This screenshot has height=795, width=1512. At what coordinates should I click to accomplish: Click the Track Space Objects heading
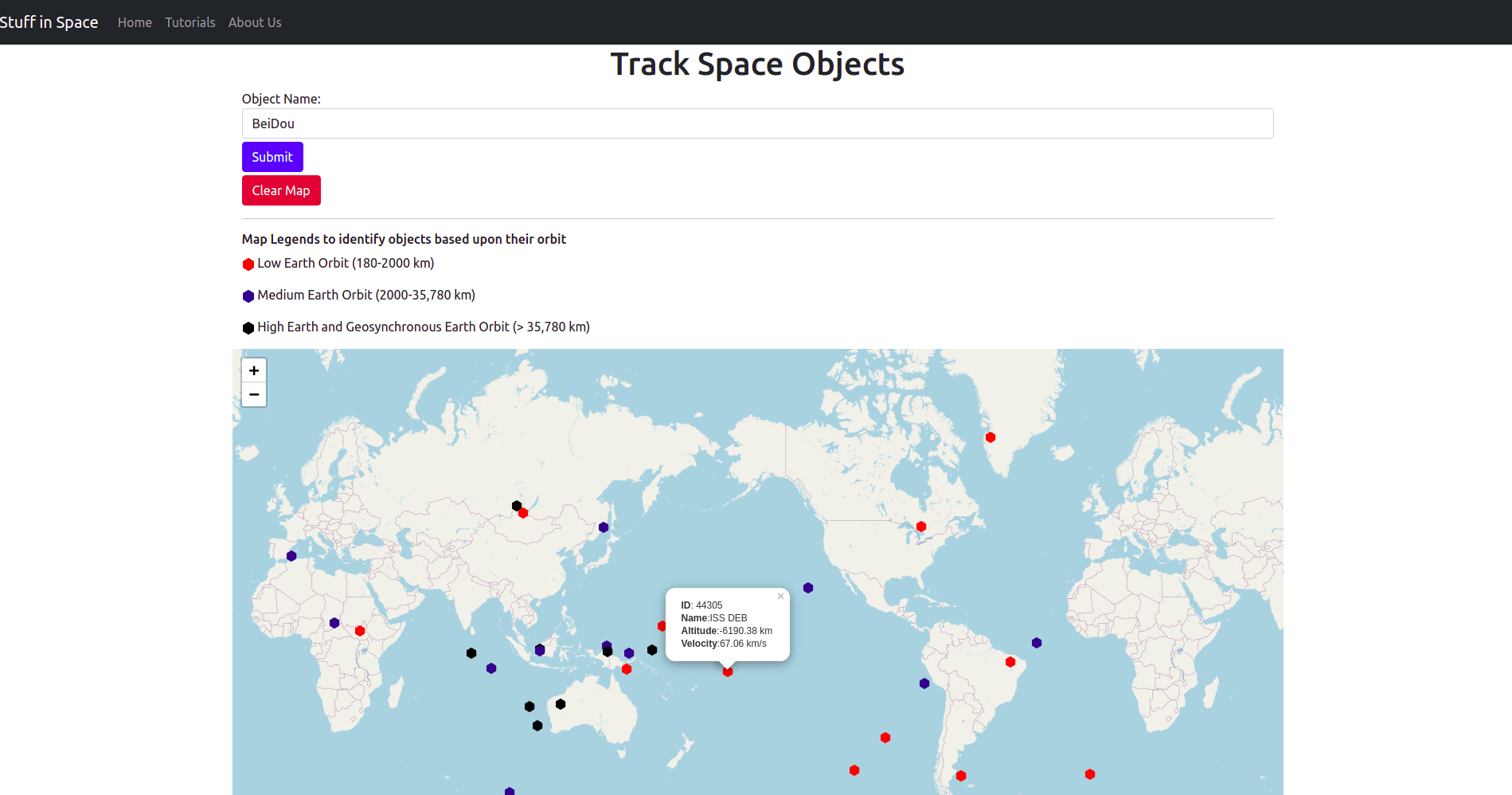757,64
